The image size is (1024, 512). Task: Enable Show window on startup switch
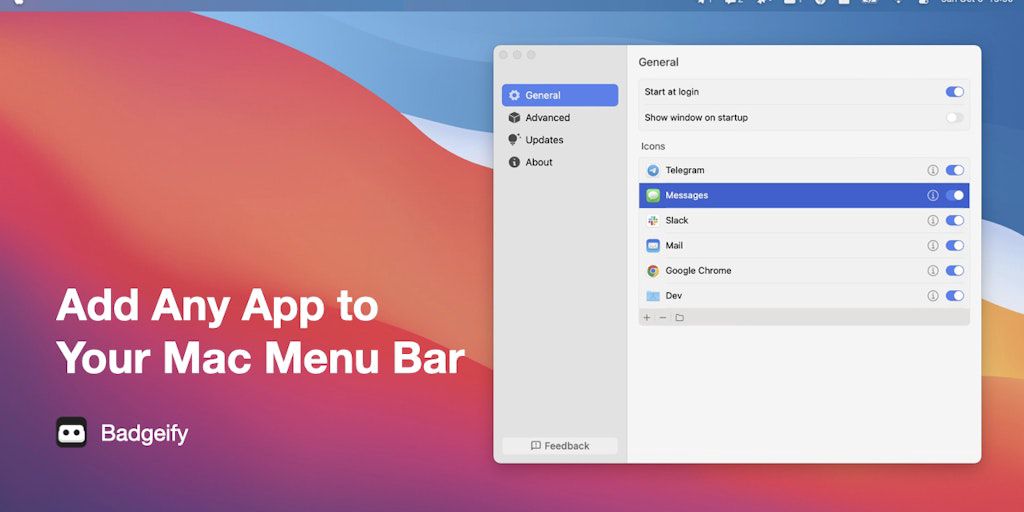coord(955,118)
